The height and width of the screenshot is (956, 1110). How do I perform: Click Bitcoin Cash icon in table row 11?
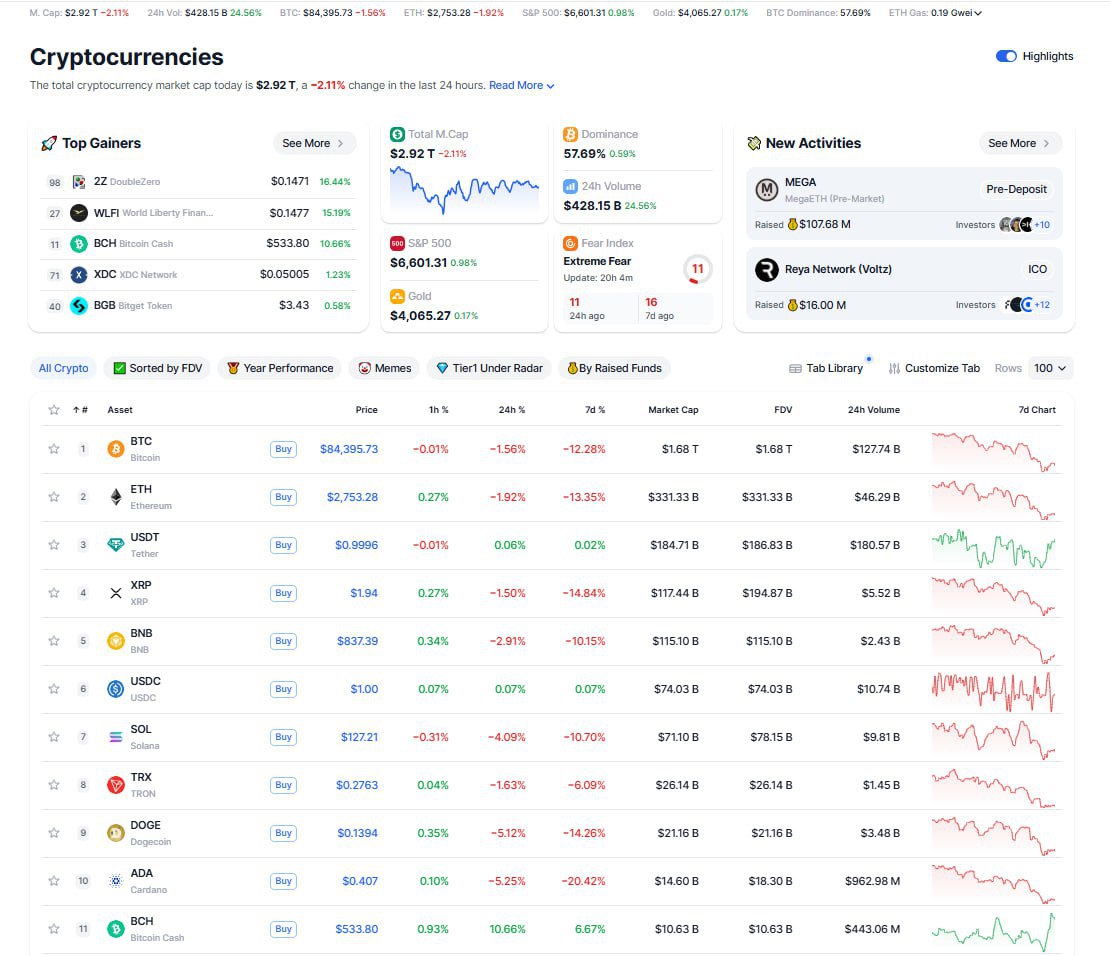point(115,929)
